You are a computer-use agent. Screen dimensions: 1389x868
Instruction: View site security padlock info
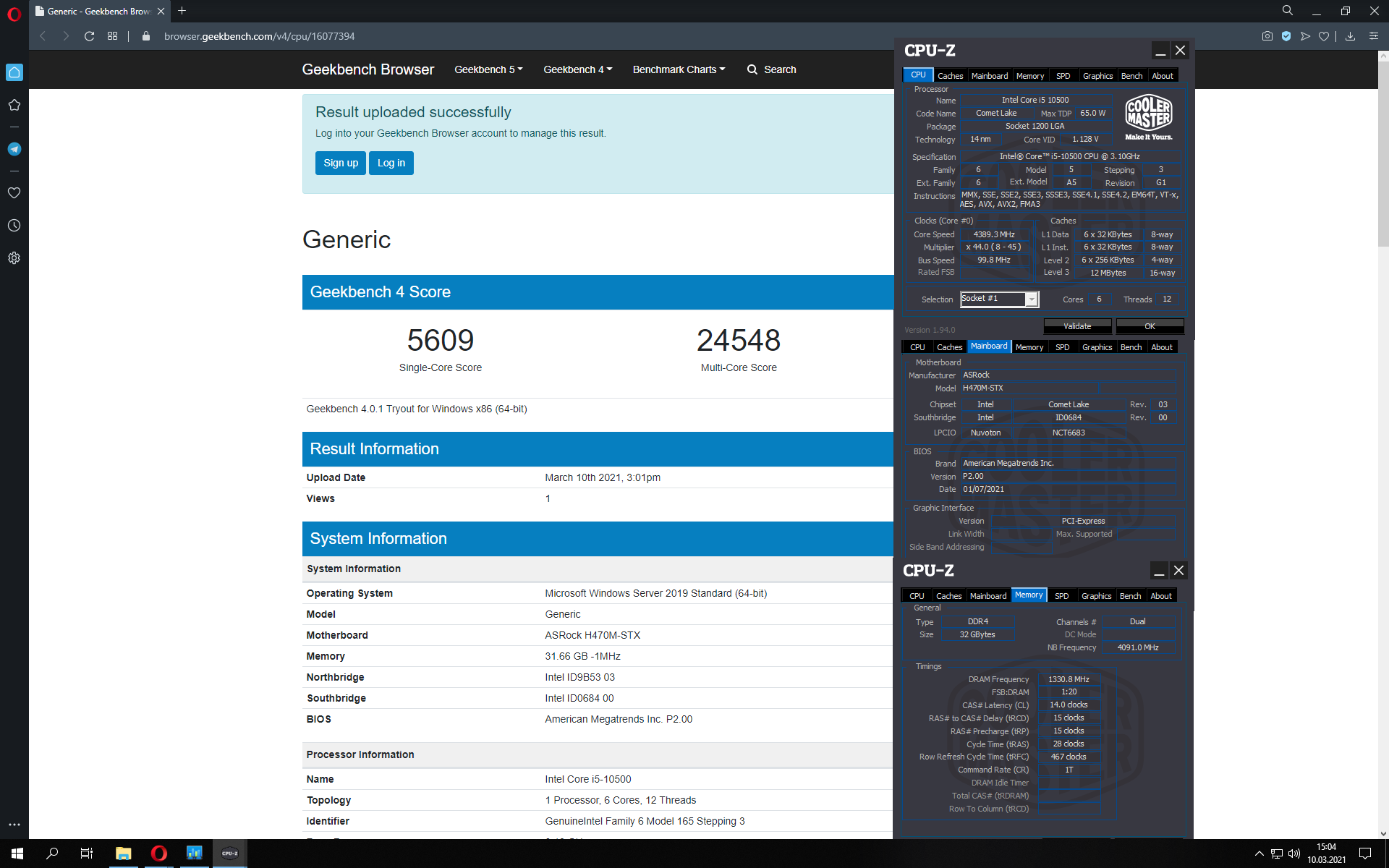146,36
